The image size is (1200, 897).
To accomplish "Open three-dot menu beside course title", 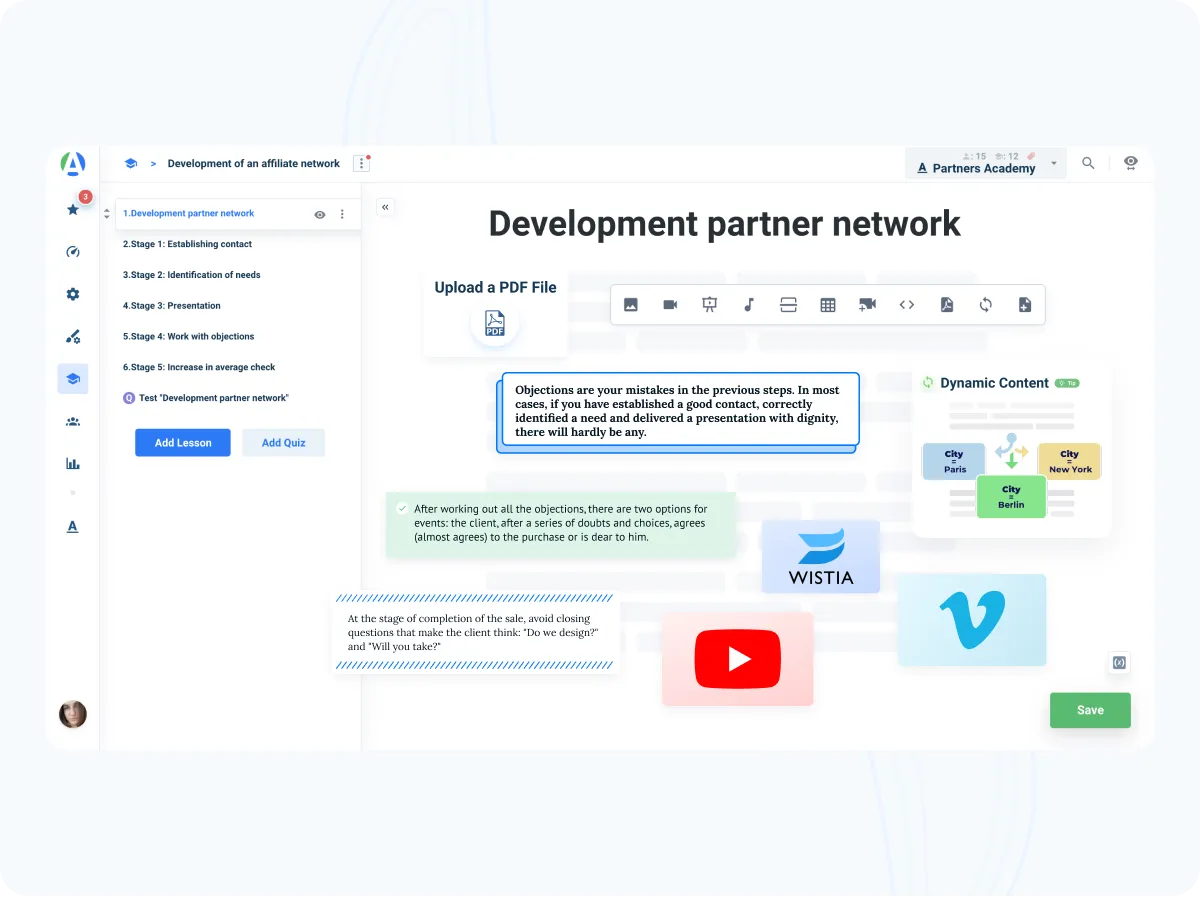I will point(362,164).
